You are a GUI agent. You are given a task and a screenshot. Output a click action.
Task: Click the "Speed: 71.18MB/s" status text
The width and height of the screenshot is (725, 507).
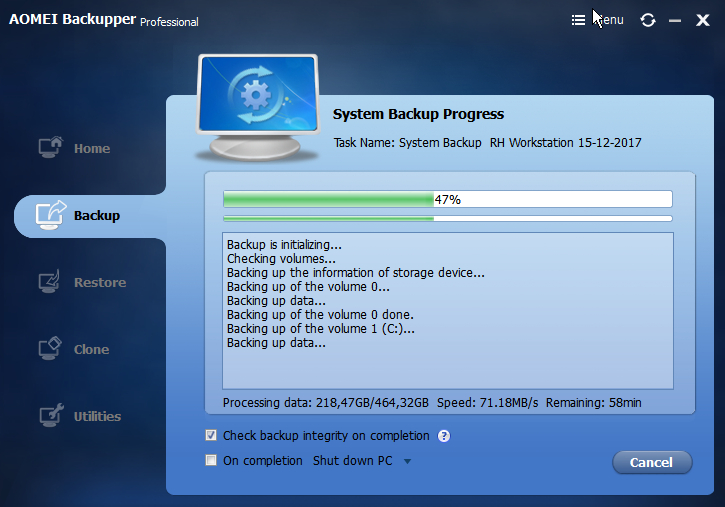click(x=487, y=403)
